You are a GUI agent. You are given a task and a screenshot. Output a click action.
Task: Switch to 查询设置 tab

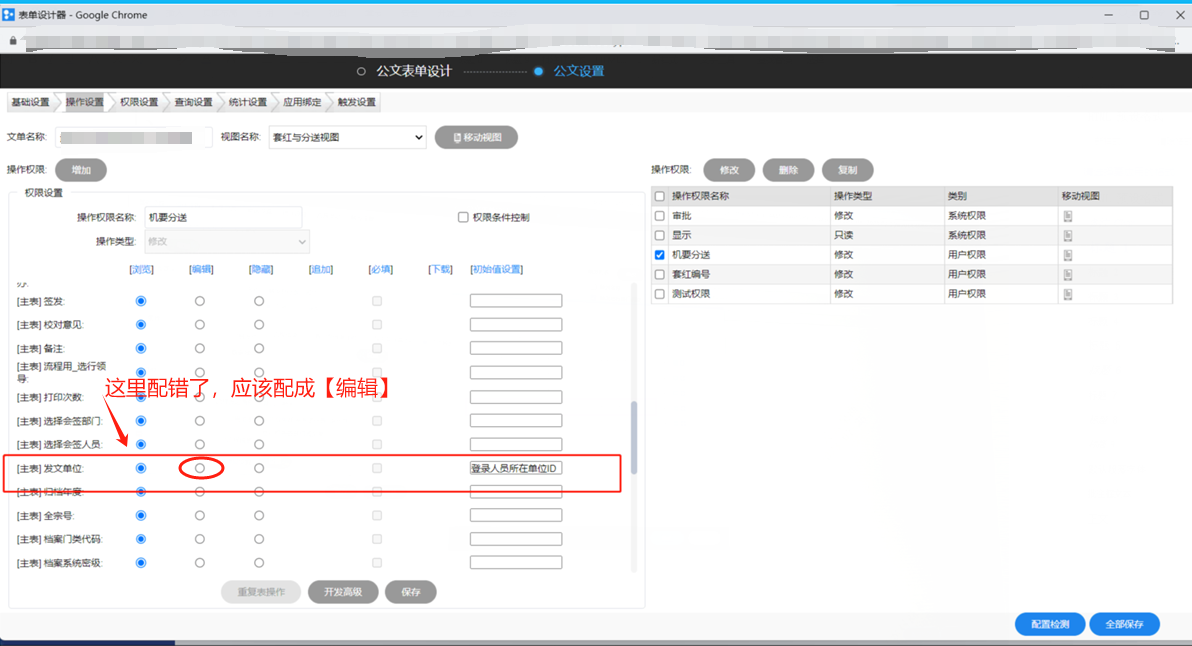(193, 102)
